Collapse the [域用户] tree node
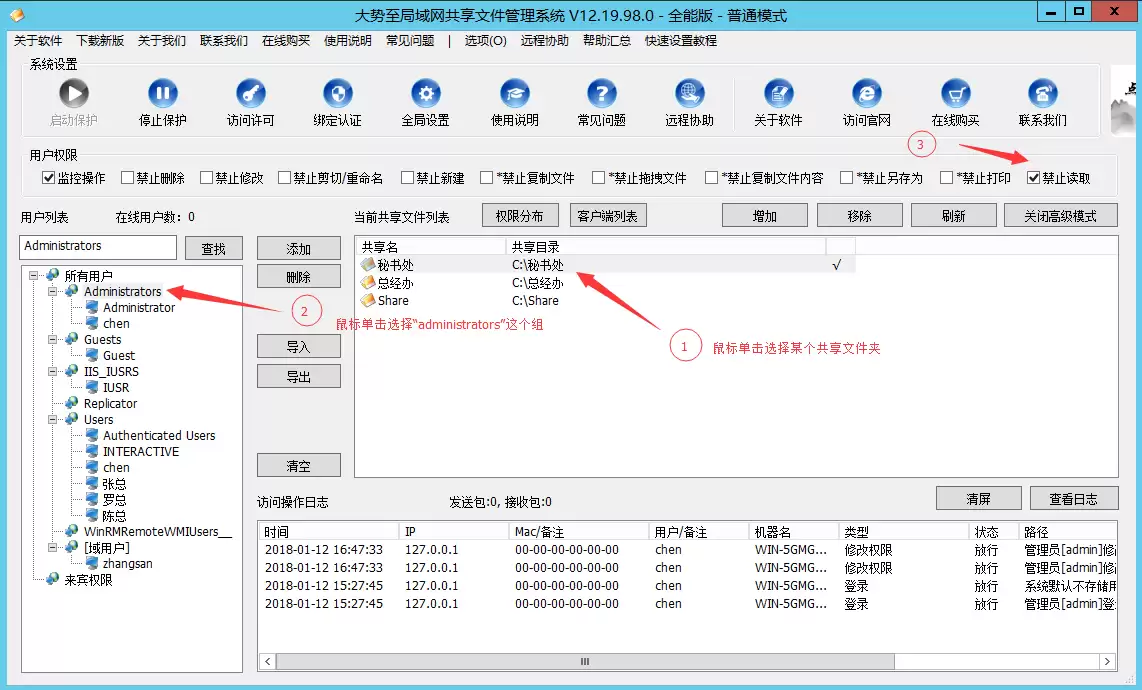Image resolution: width=1142 pixels, height=690 pixels. [52, 548]
